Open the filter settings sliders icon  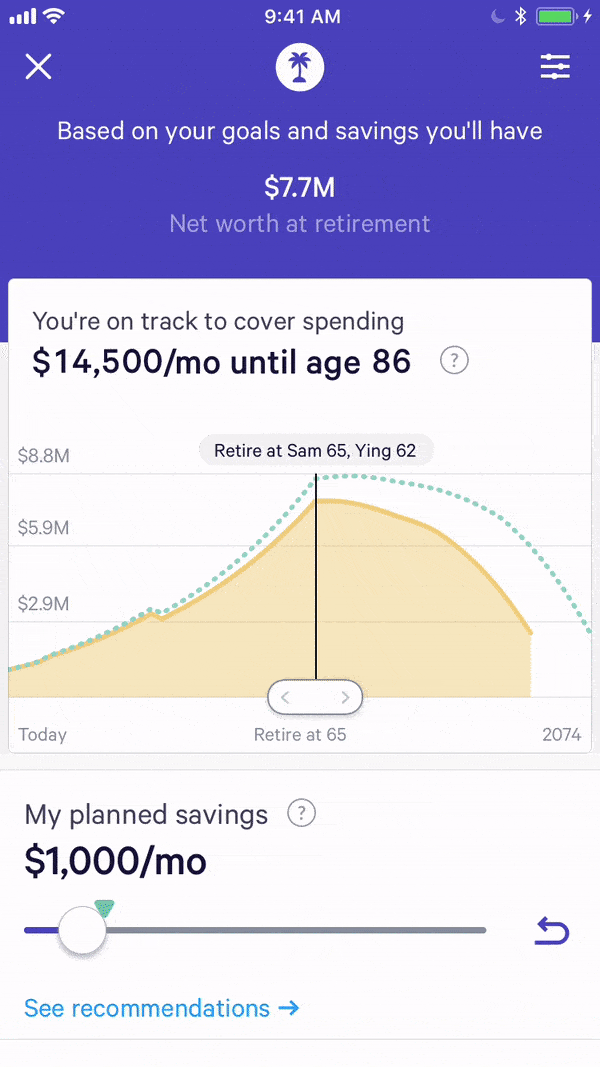555,67
